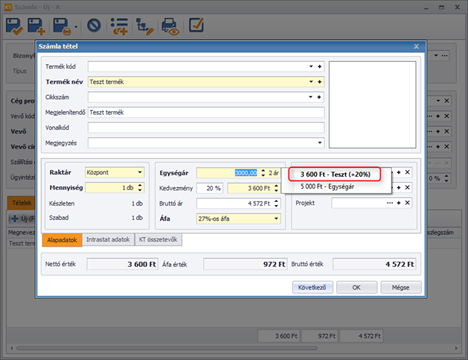Viewport: 468px width, 360px height.
Task: Expand the Termék kód dropdown arrow
Action: [311, 66]
